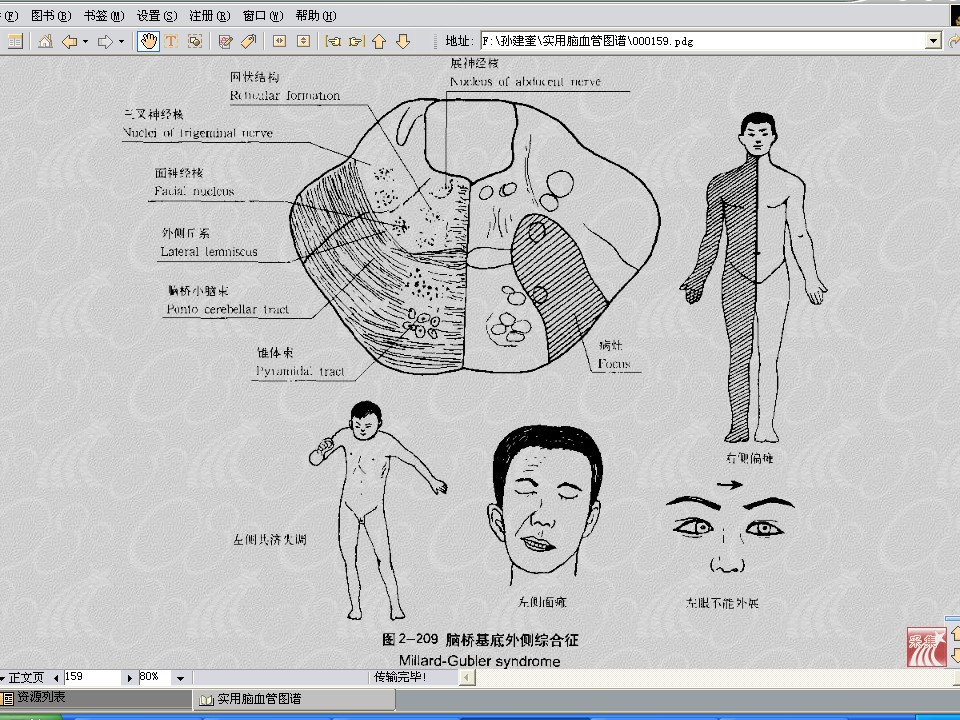Click the bookmark tag icon
Image resolution: width=960 pixels, height=720 pixels.
coord(248,41)
